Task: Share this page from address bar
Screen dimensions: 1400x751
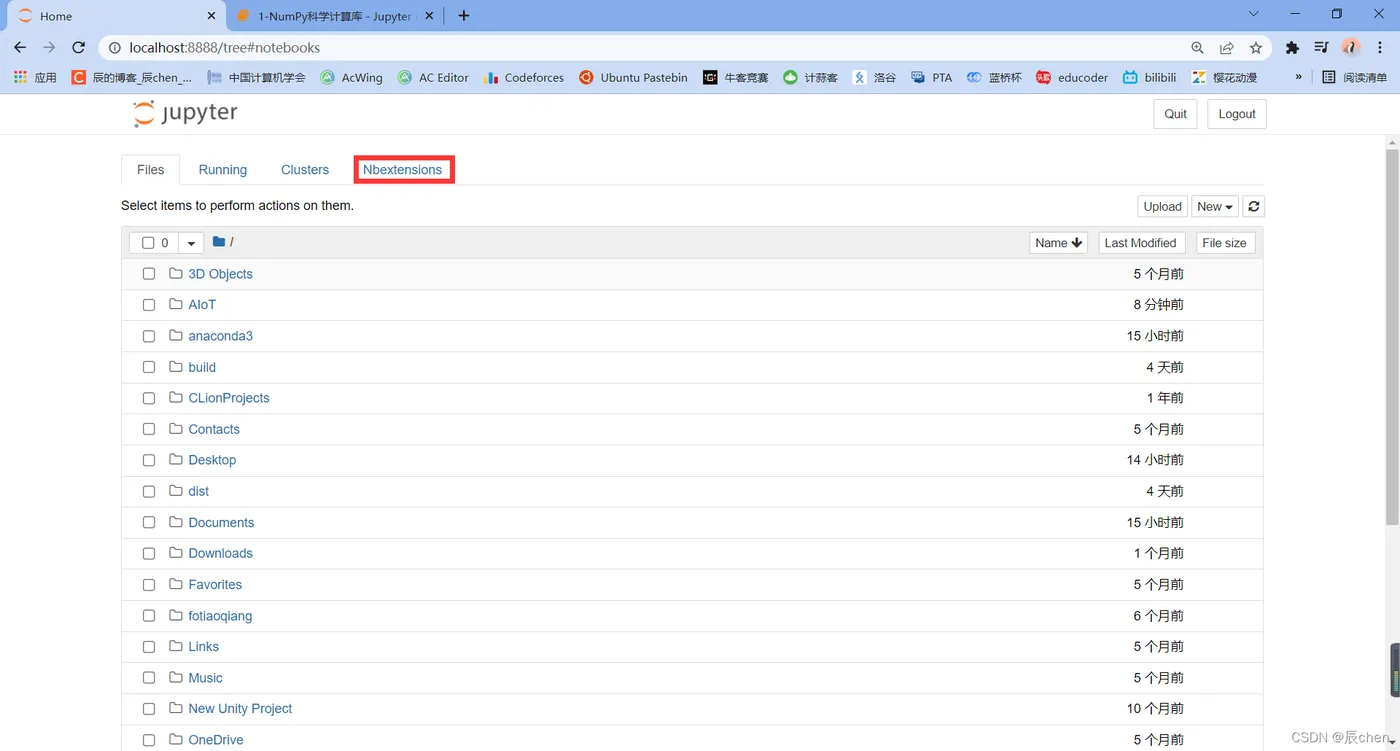Action: (1226, 47)
